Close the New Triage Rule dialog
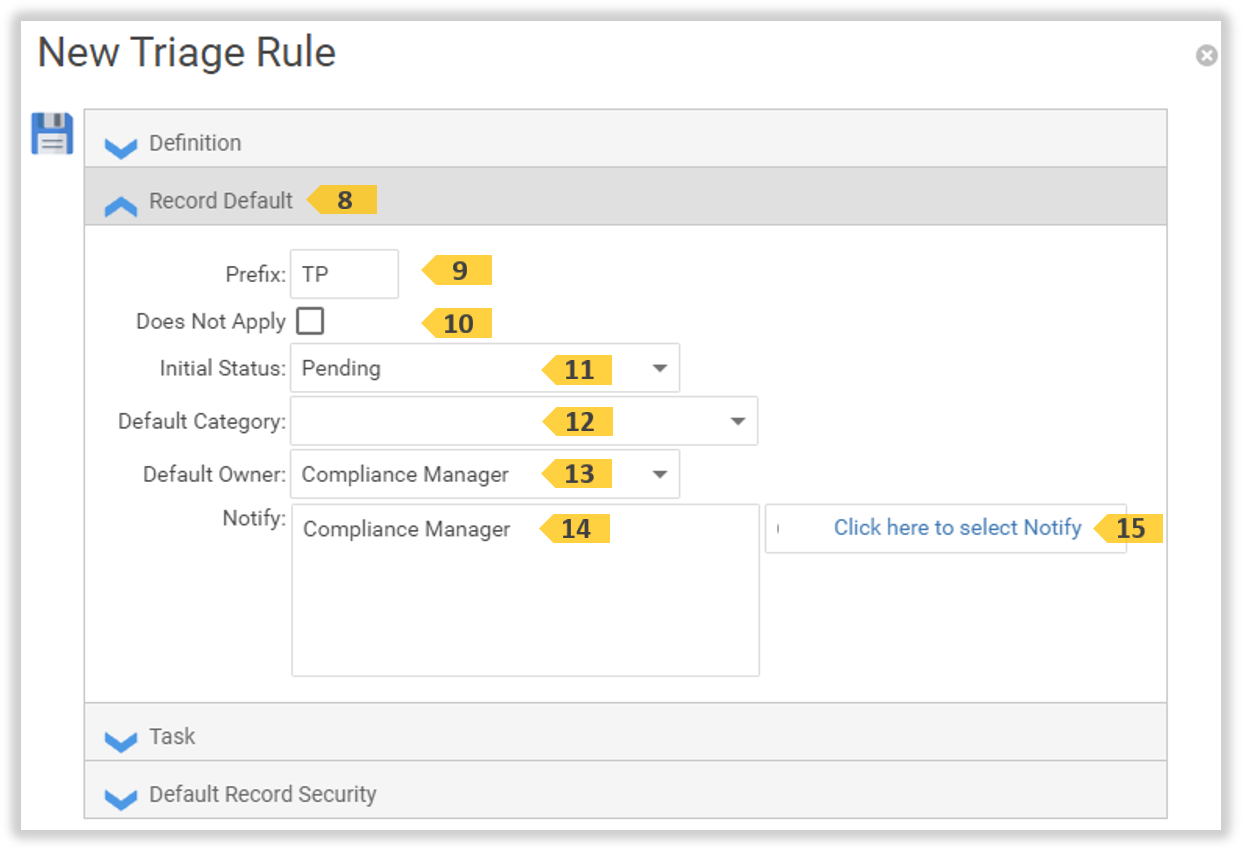1242x851 pixels. (x=1206, y=56)
